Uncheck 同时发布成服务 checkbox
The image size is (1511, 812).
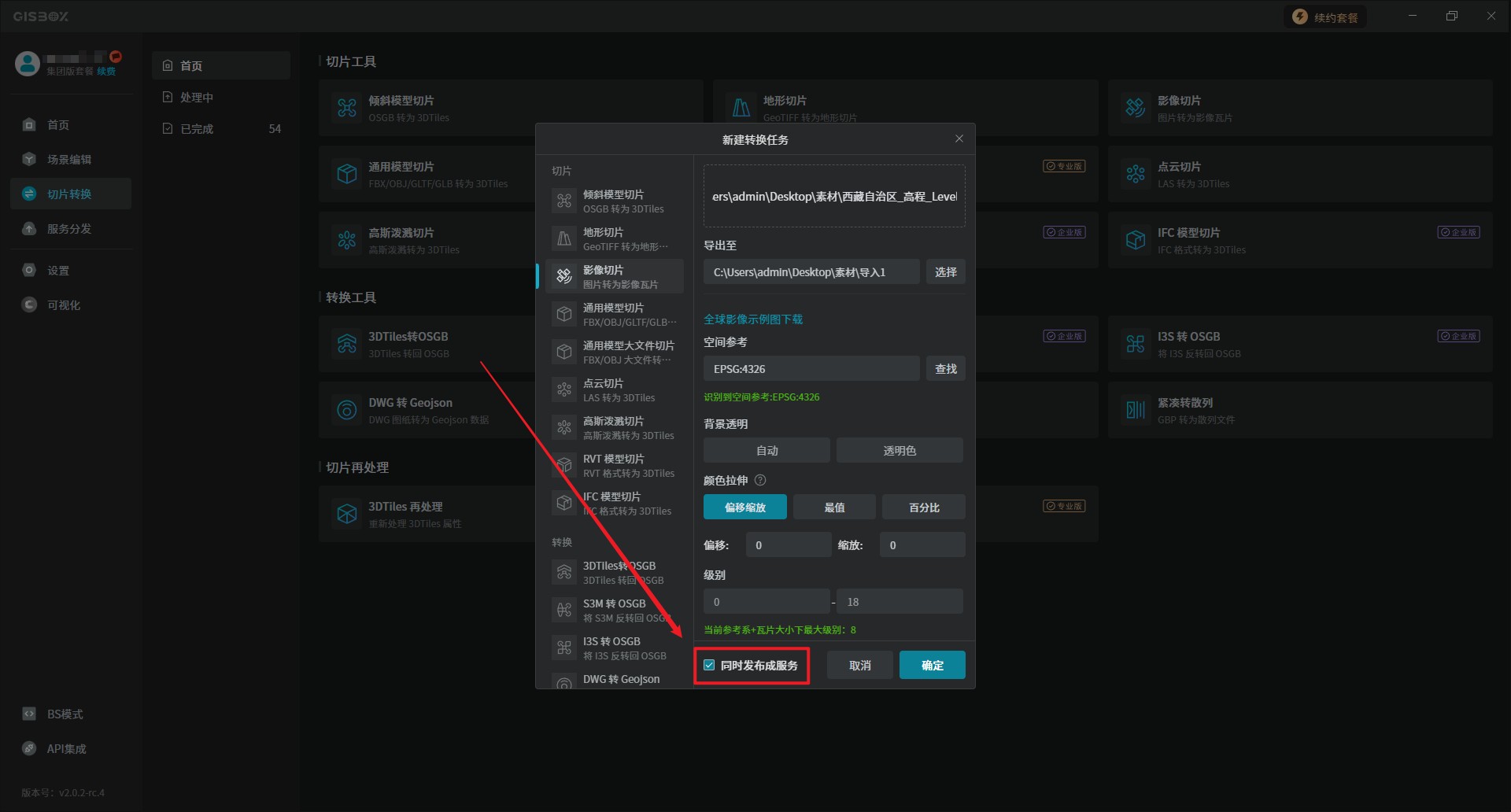709,665
